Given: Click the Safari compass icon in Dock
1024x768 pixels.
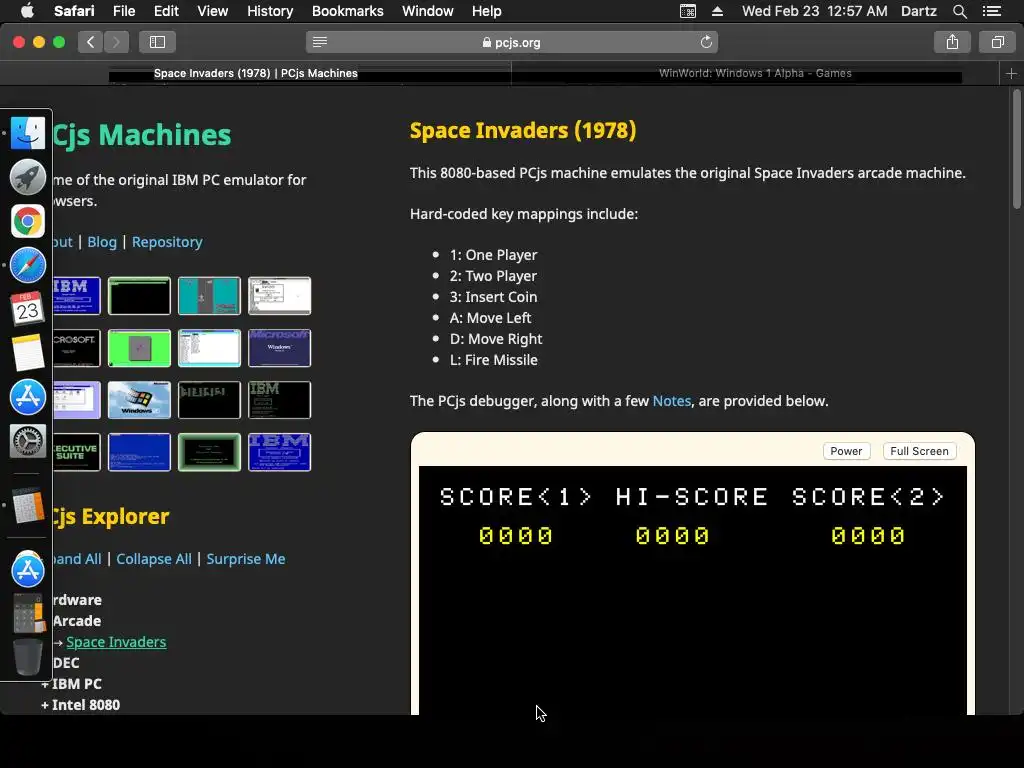Looking at the screenshot, I should pos(27,265).
